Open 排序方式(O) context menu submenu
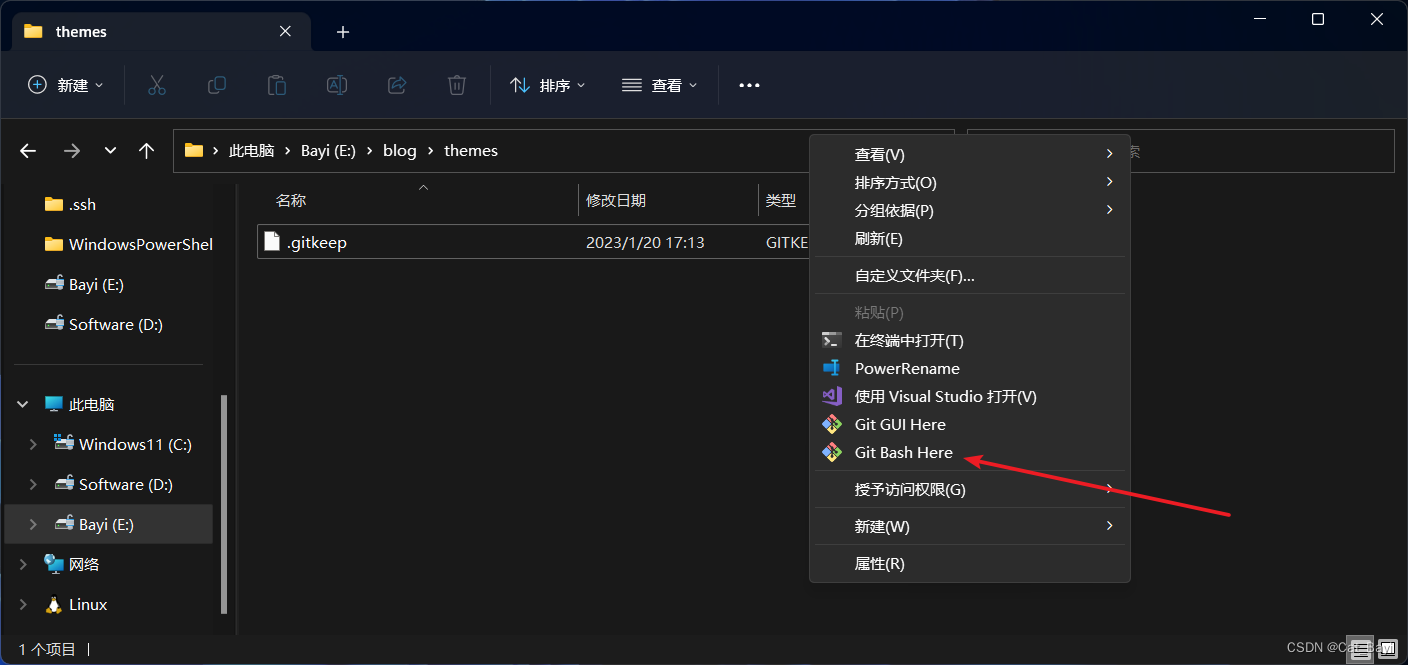This screenshot has width=1408, height=665. 970,182
